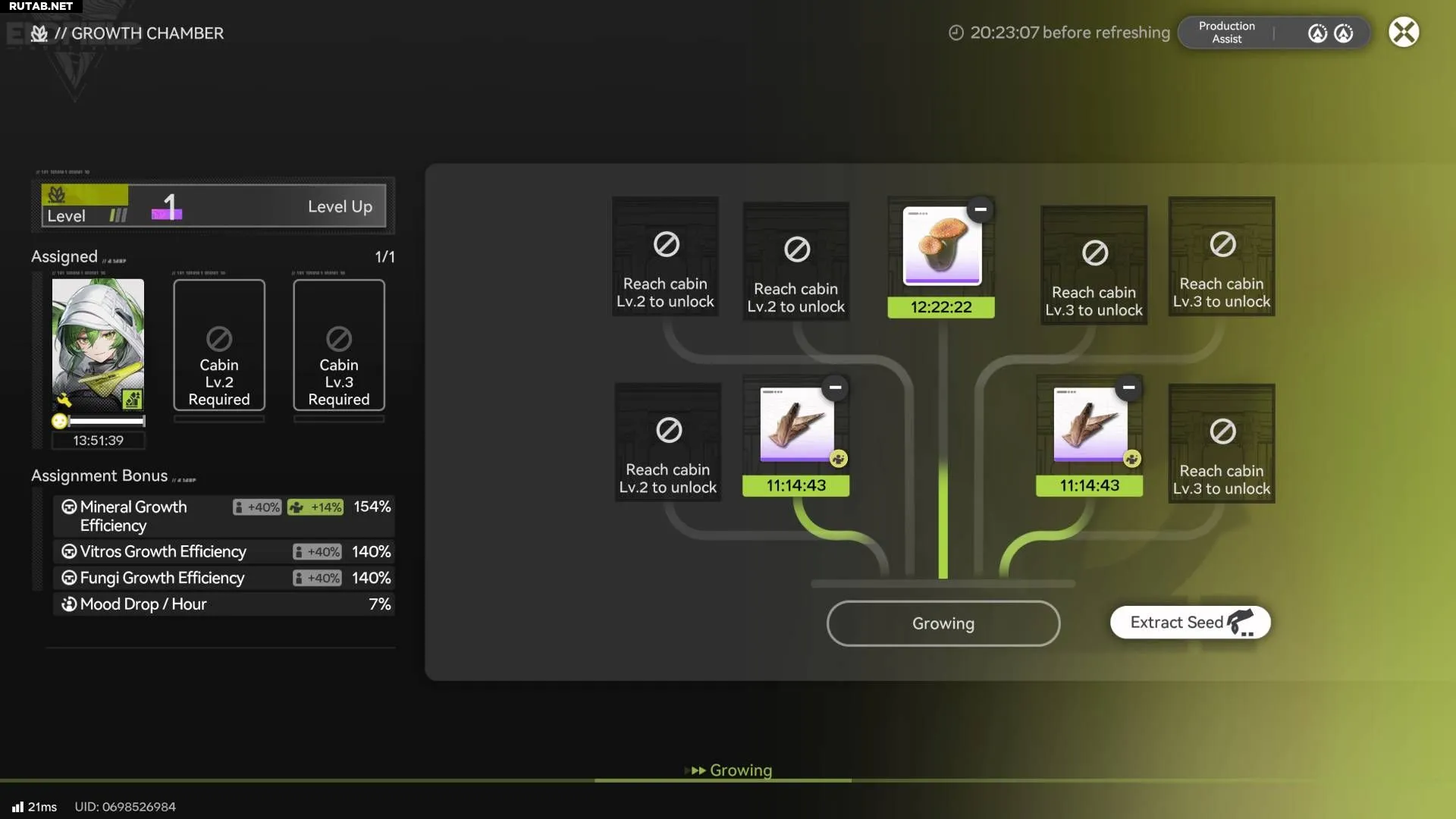
Task: Click the Growth Chamber leaf icon in title
Action: pyautogui.click(x=39, y=33)
